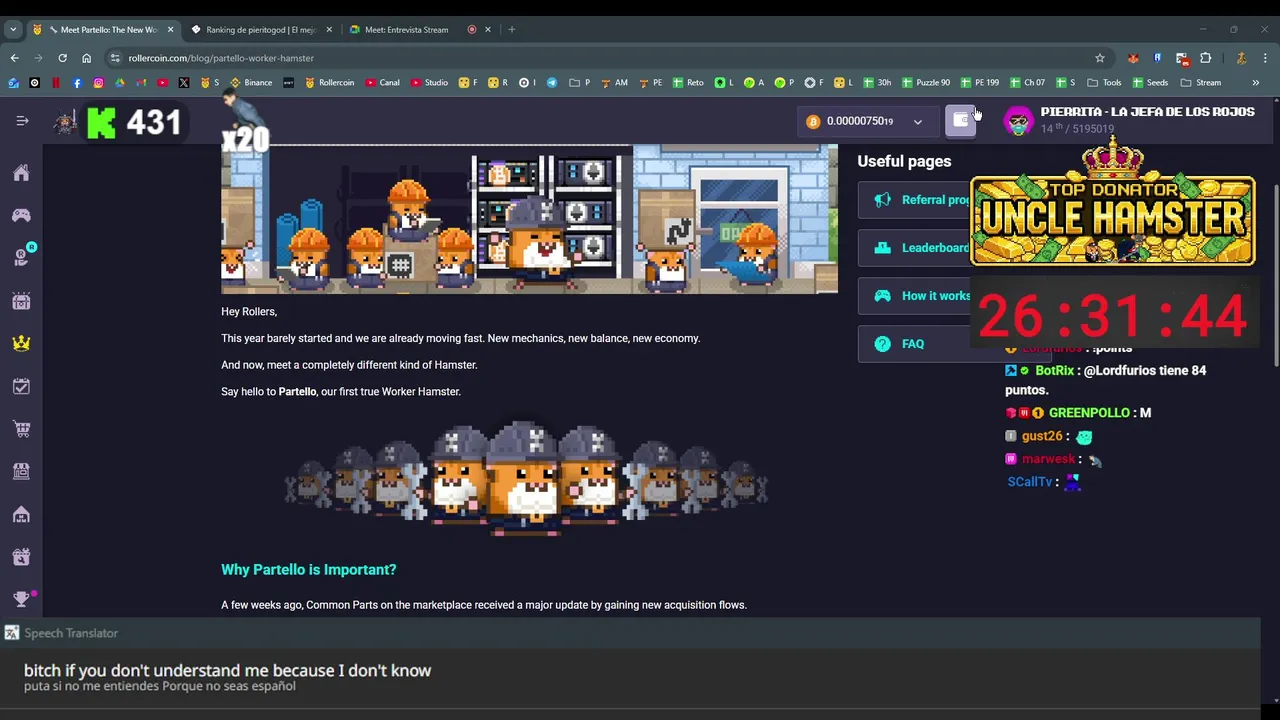This screenshot has height=720, width=1280.
Task: Open the Canal YouTube bookmark
Action: (x=382, y=83)
